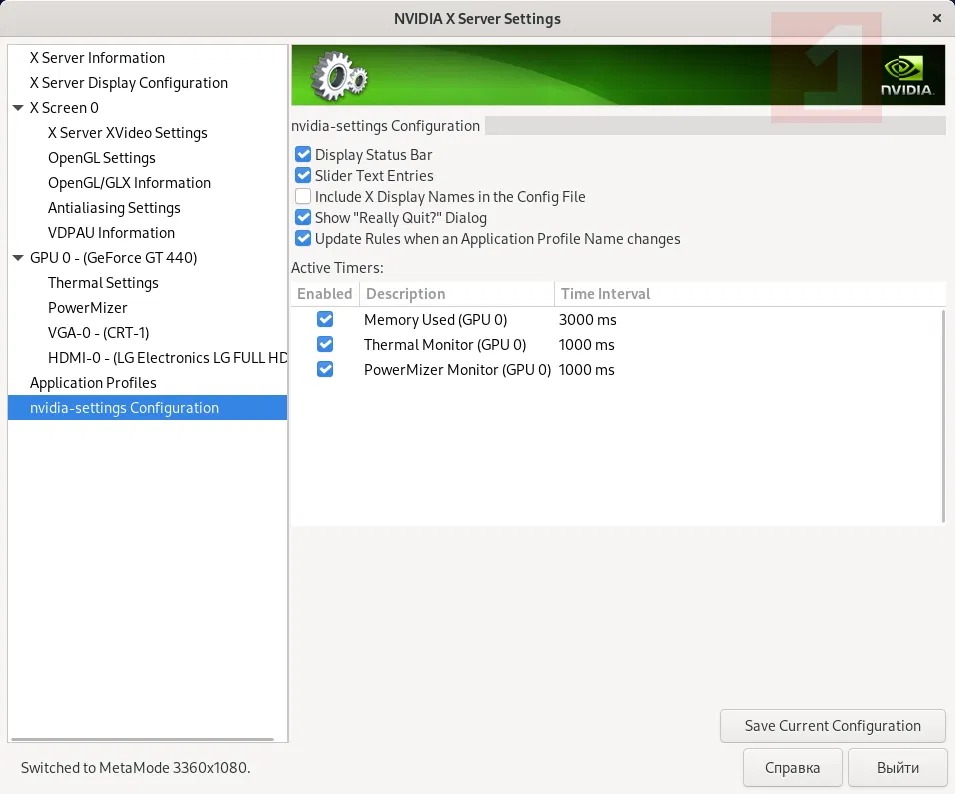
Task: Toggle Show "Really Quit?" Dialog checkbox
Action: point(303,217)
